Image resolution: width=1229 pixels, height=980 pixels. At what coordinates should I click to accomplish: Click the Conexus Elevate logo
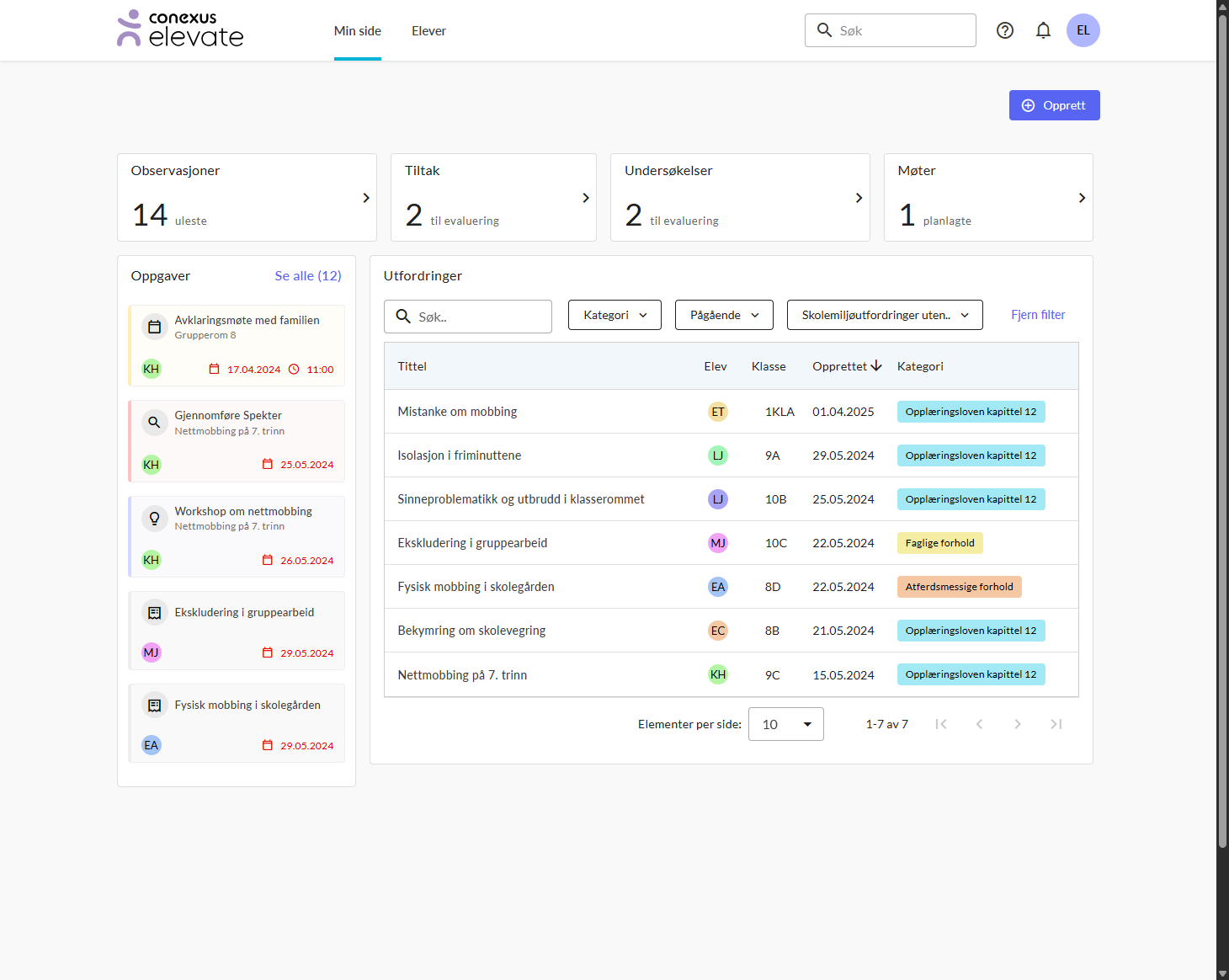pos(180,29)
